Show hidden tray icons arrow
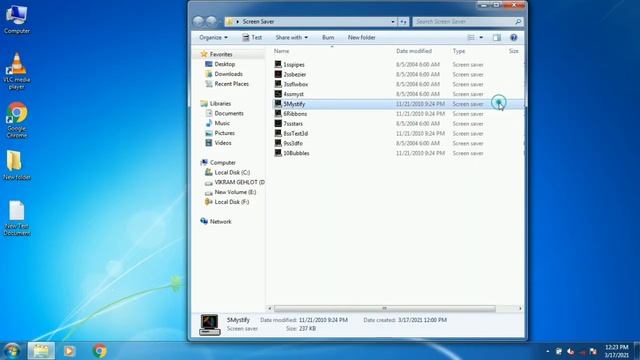The image size is (640, 360). click(x=547, y=351)
